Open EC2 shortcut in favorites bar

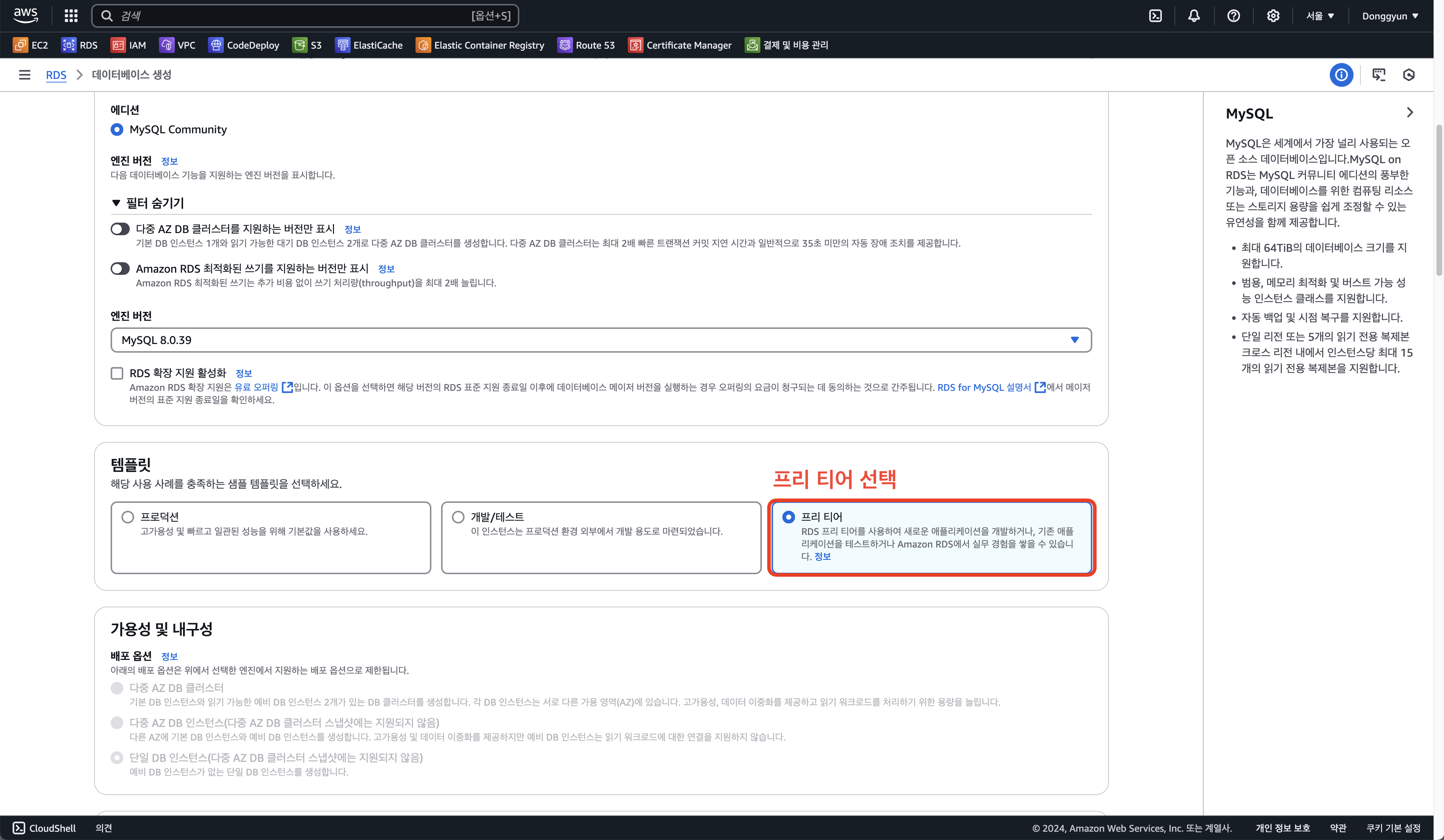(x=31, y=45)
